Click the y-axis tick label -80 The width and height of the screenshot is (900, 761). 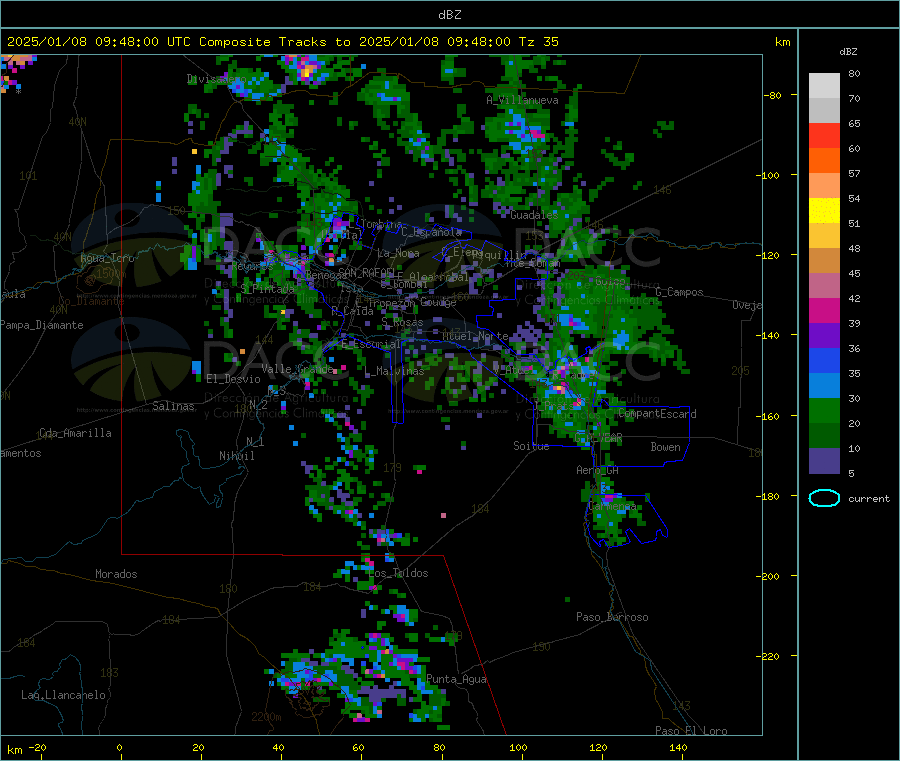pyautogui.click(x=773, y=95)
